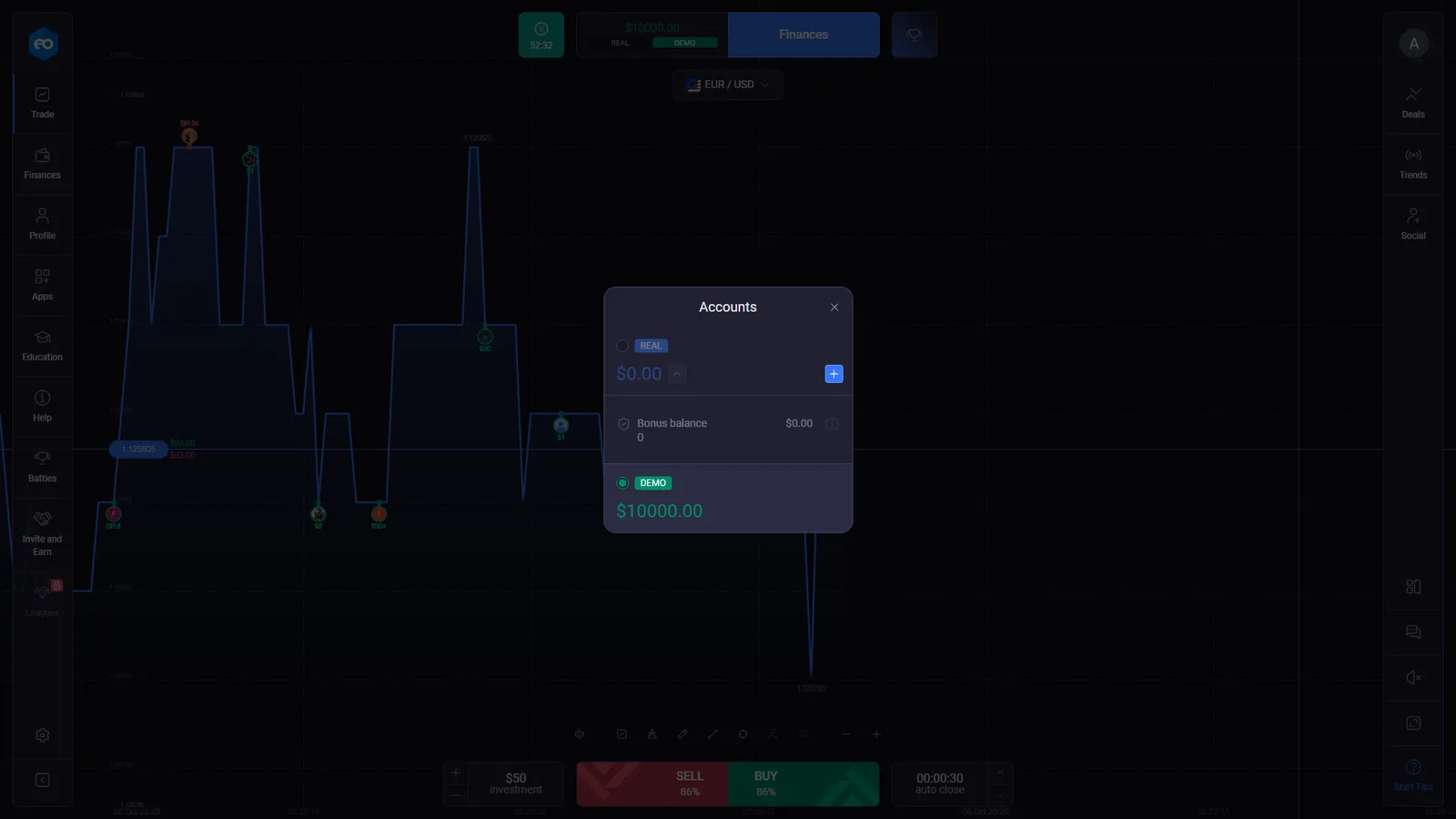Collapse the left sidebar arrow
This screenshot has height=819, width=1456.
pos(43,781)
